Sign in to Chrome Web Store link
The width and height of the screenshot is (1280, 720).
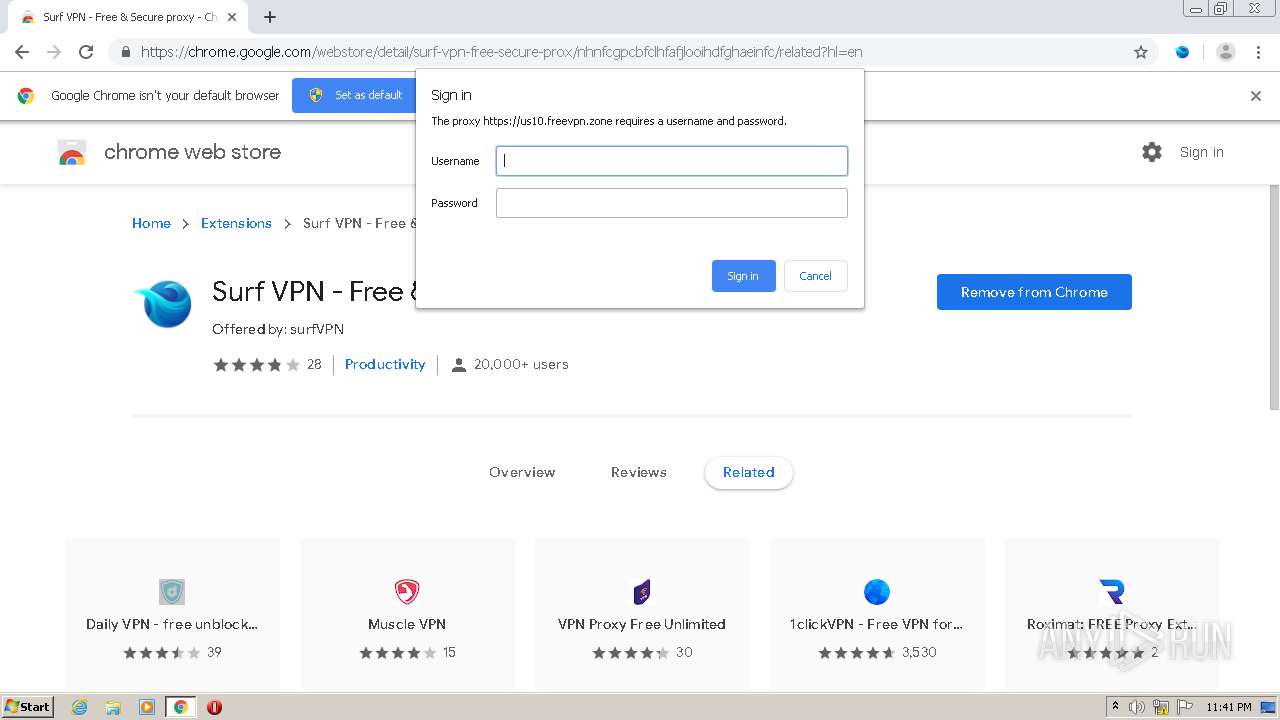pos(1201,152)
